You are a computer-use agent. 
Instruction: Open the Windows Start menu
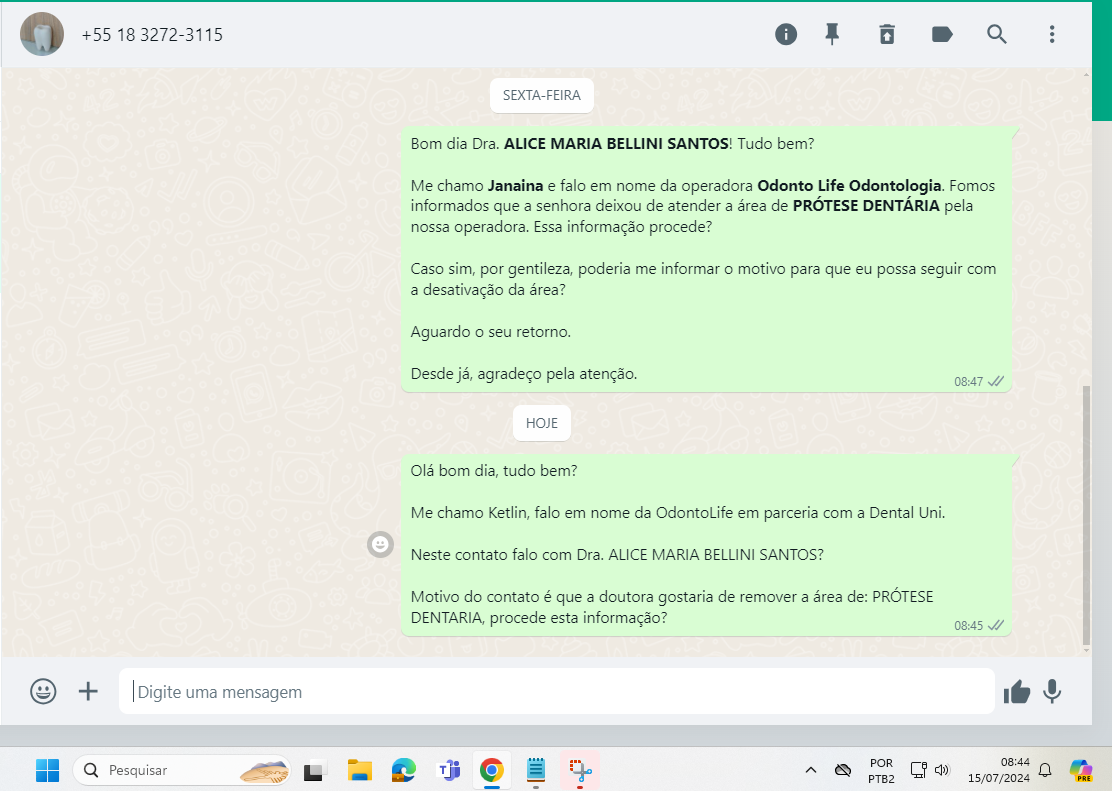48,770
